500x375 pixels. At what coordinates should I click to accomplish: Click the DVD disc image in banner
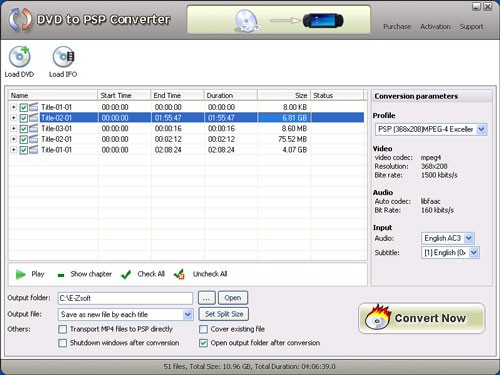pos(247,21)
